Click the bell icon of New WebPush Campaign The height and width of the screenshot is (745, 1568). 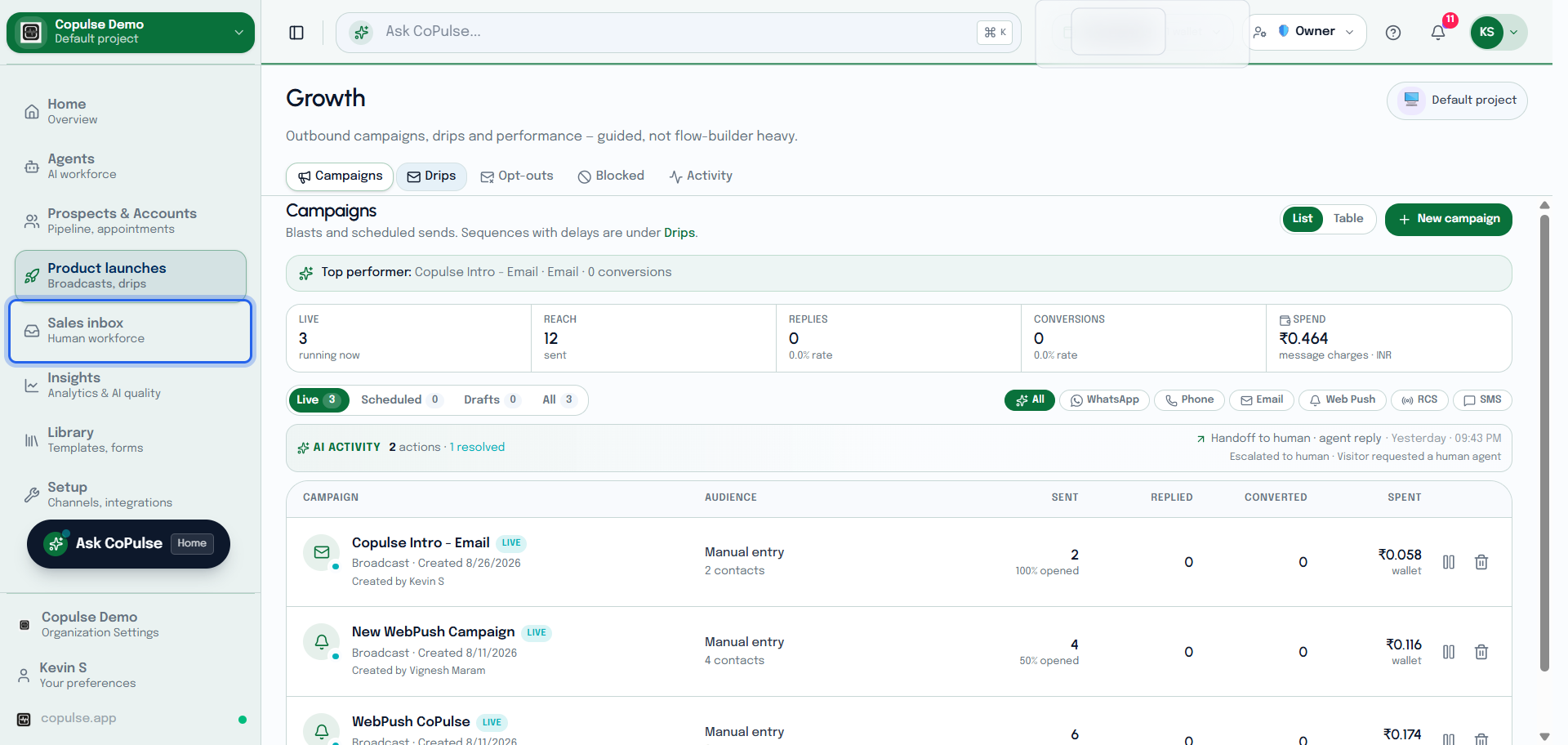322,642
